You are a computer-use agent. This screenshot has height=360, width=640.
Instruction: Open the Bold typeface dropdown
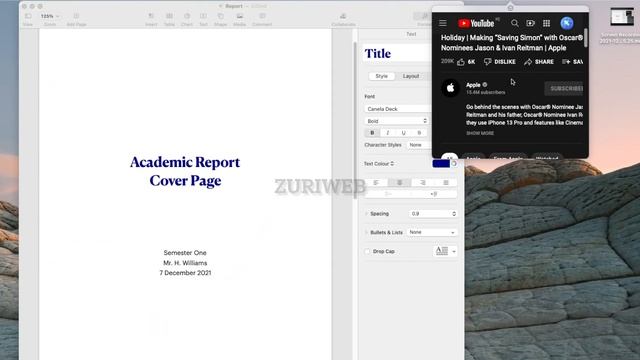click(396, 121)
